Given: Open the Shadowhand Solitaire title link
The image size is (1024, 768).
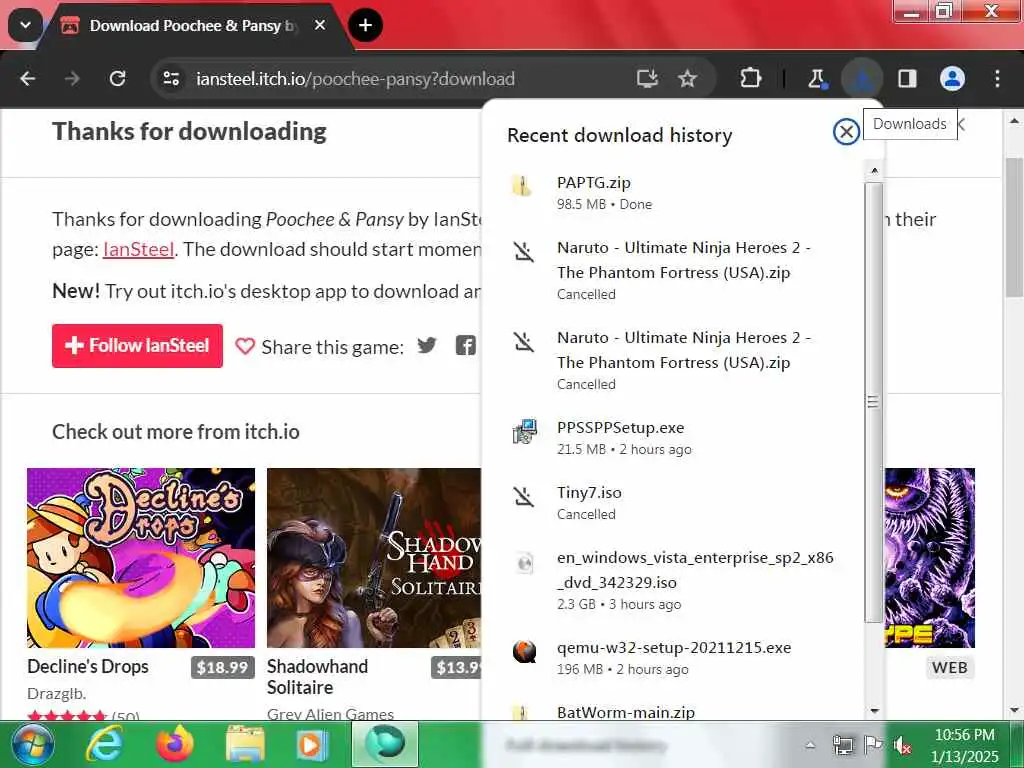Looking at the screenshot, I should 317,677.
